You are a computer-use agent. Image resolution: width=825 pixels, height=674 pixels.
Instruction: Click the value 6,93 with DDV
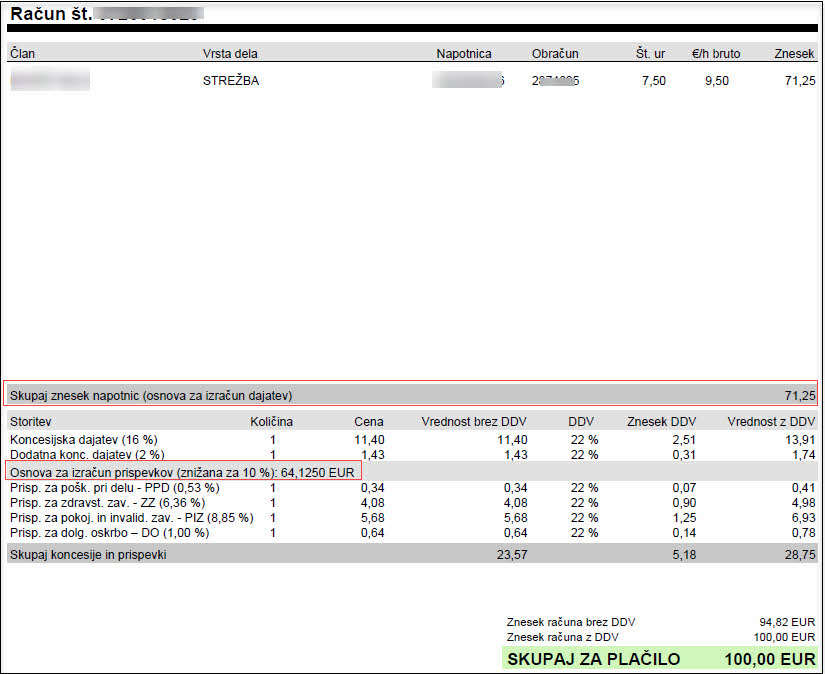[803, 518]
